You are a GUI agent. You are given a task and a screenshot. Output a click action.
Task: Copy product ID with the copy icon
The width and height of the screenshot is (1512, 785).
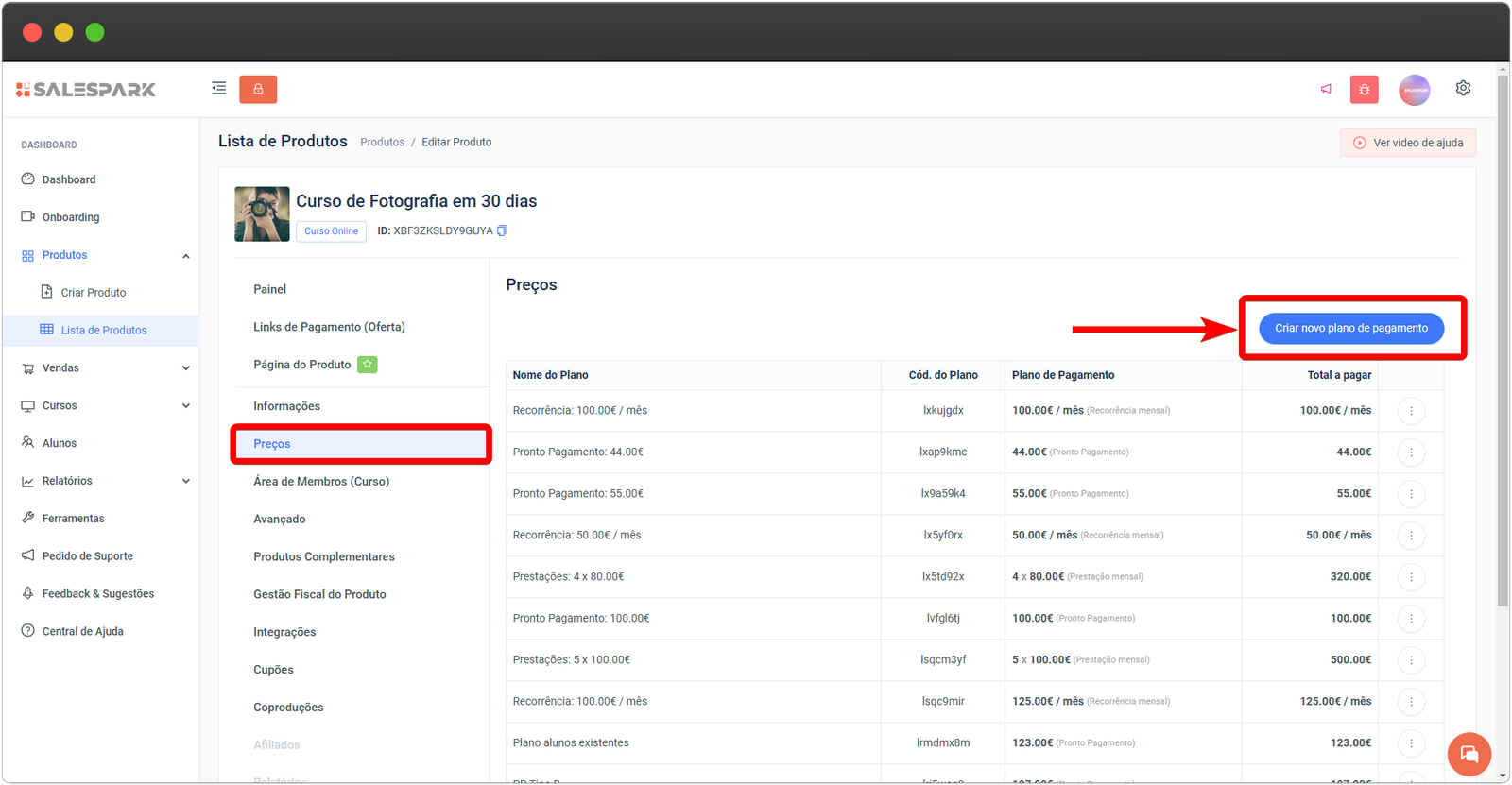tap(502, 230)
